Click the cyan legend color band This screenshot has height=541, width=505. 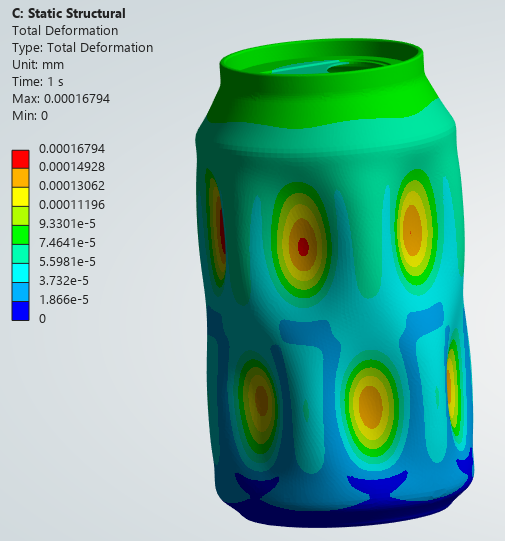(x=20, y=273)
